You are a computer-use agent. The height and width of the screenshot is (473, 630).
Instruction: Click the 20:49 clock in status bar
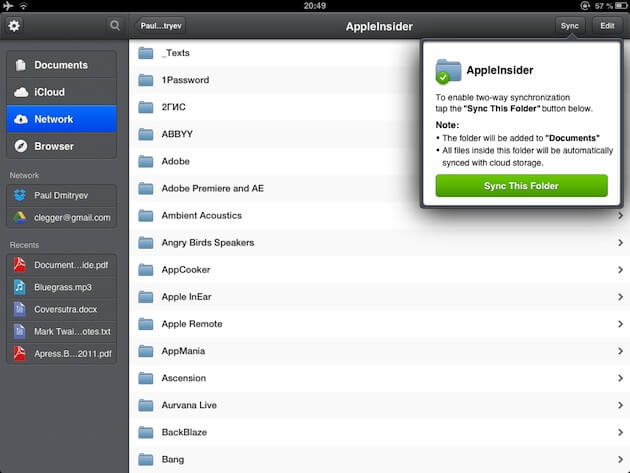[315, 6]
